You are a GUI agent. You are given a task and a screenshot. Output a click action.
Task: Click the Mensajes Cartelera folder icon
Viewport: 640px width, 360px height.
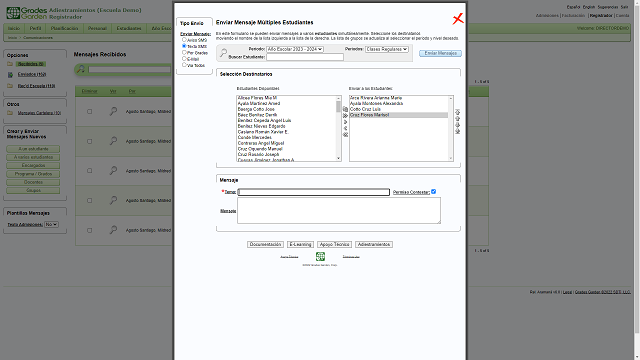10,113
